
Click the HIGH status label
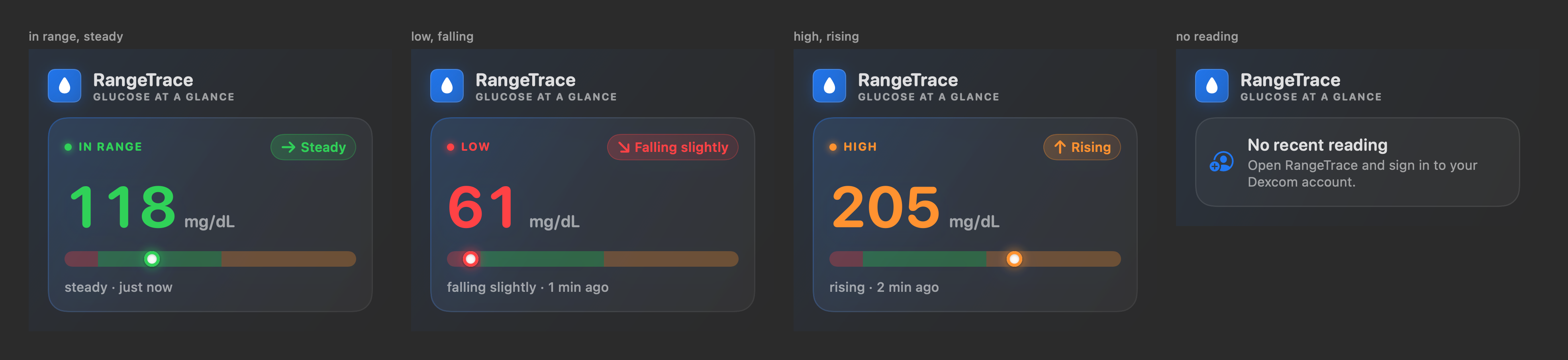point(860,147)
